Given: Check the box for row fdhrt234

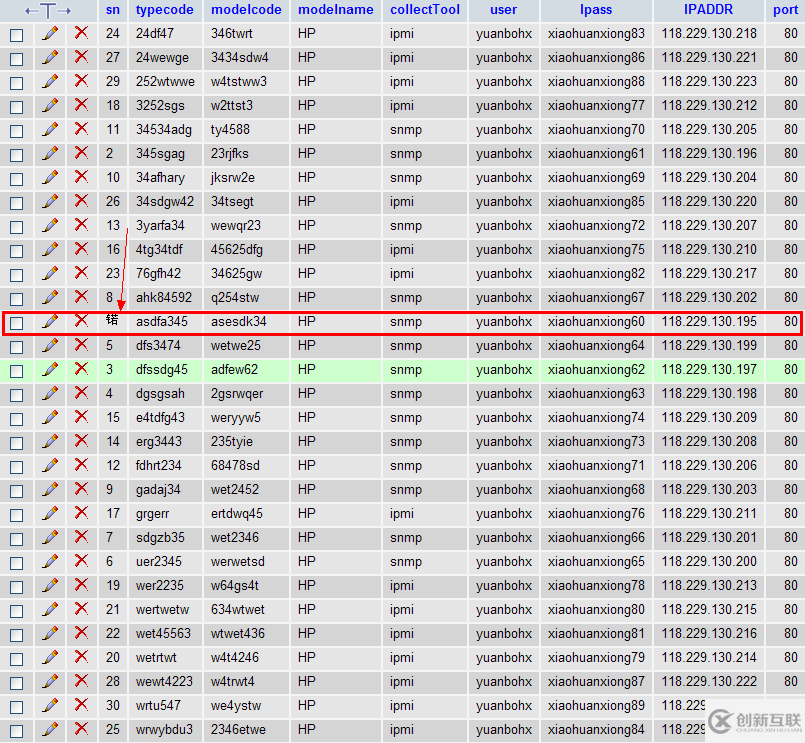Looking at the screenshot, I should pos(16,467).
